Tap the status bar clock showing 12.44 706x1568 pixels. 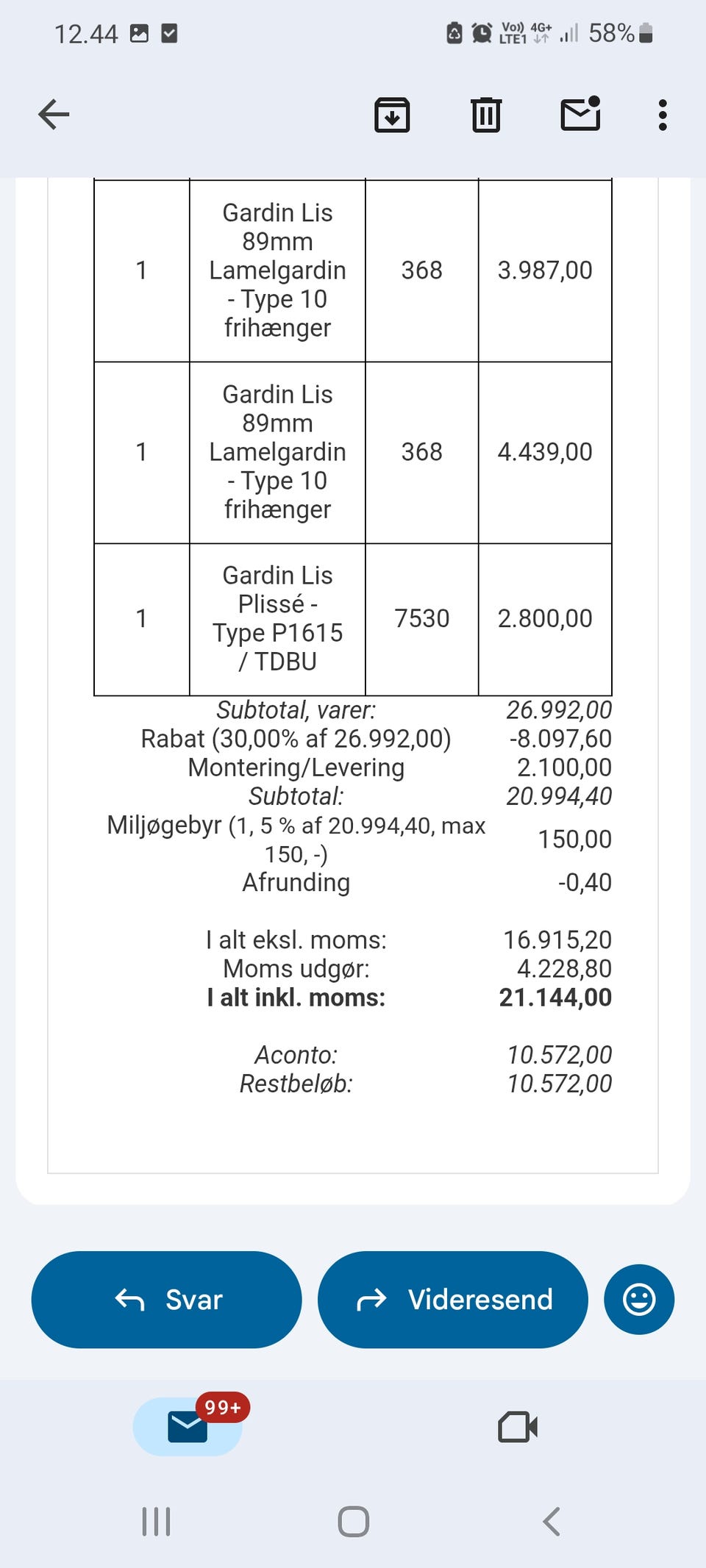pos(86,34)
